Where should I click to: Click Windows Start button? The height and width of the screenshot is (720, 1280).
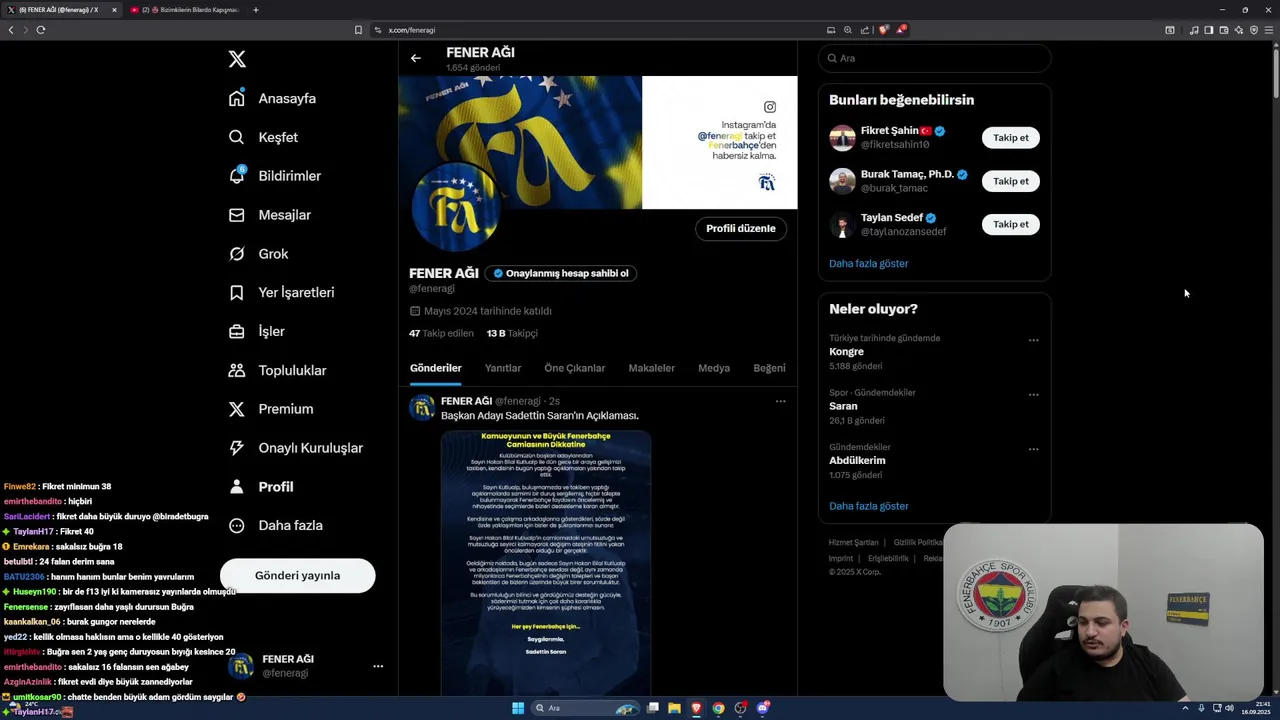coord(518,708)
